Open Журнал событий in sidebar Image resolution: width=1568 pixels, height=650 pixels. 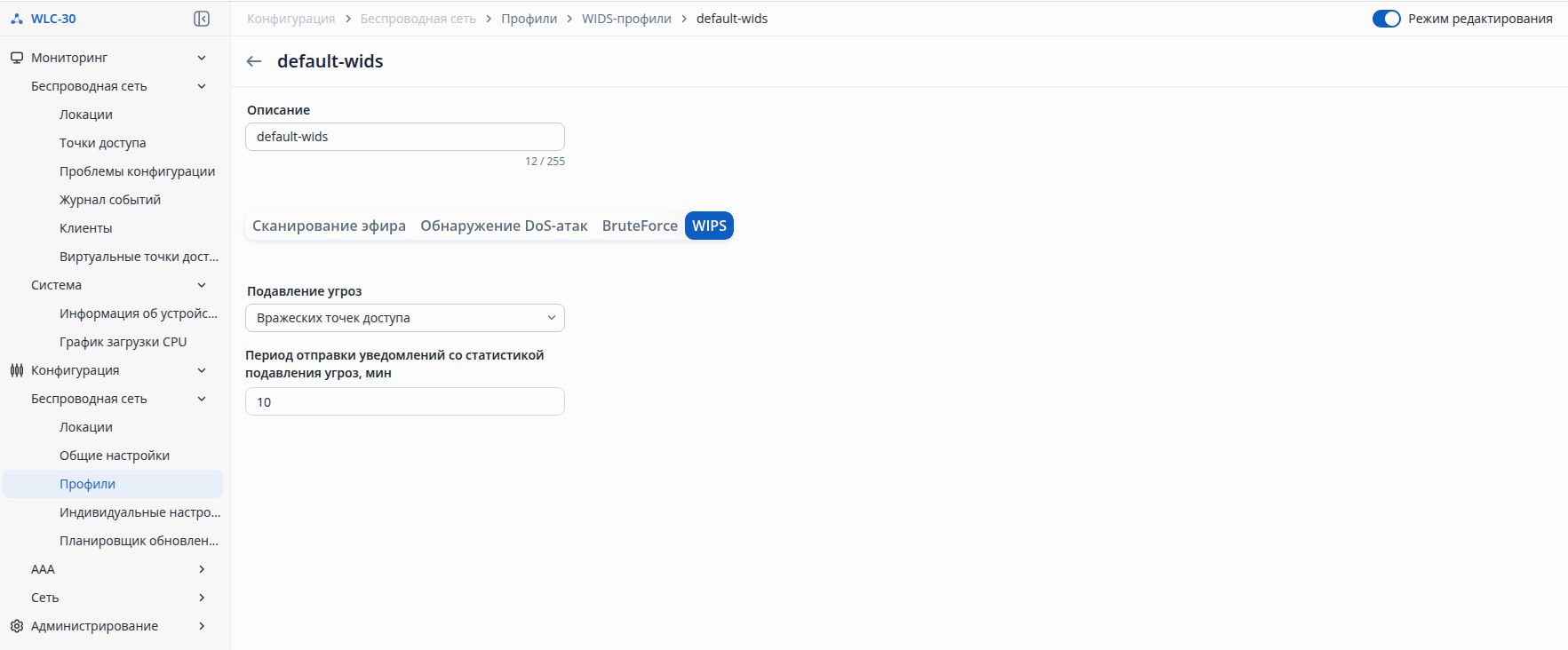[x=110, y=200]
